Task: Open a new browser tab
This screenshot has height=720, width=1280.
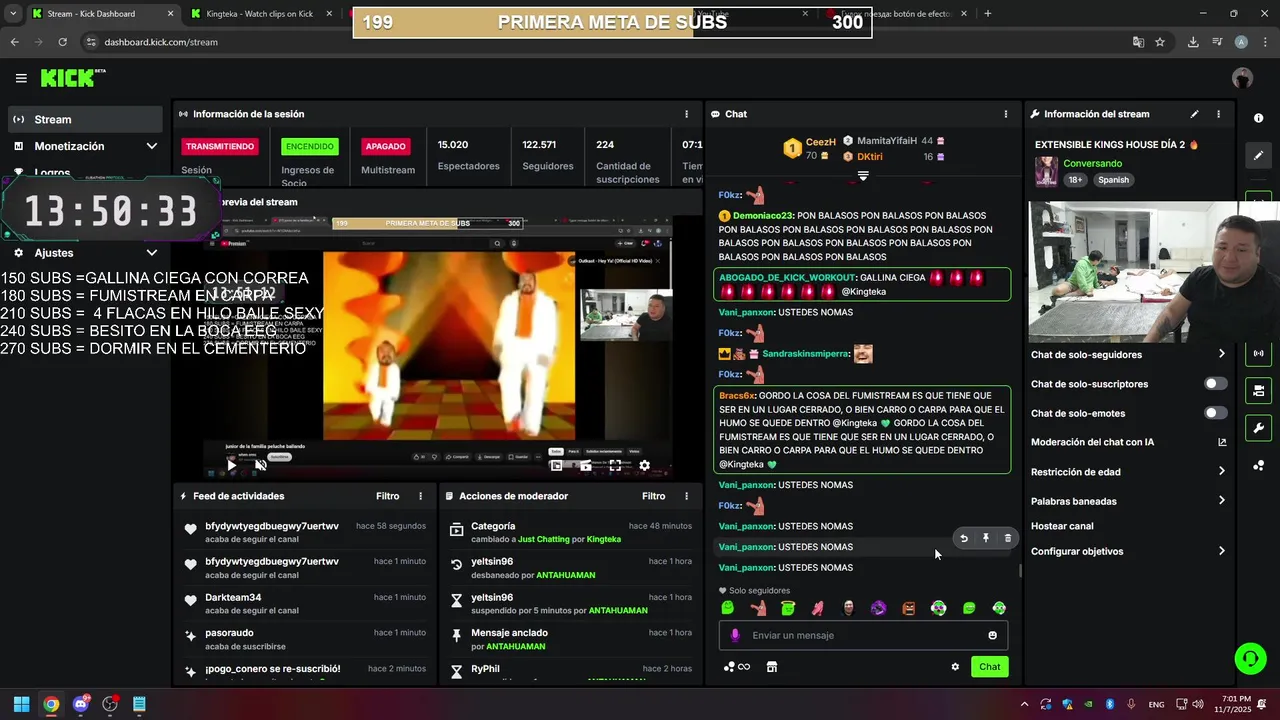Action: coord(988,14)
